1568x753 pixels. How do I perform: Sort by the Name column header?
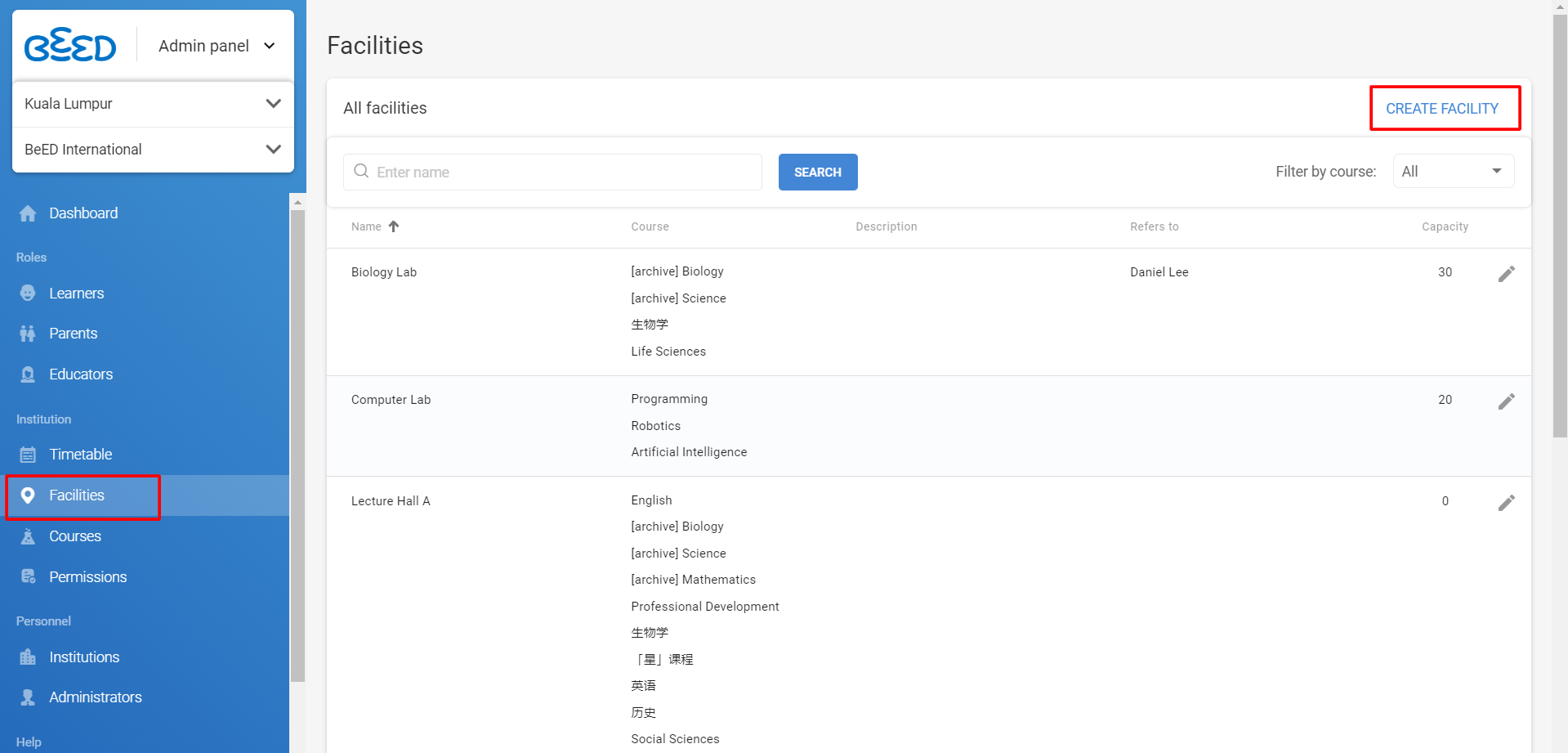(x=366, y=226)
